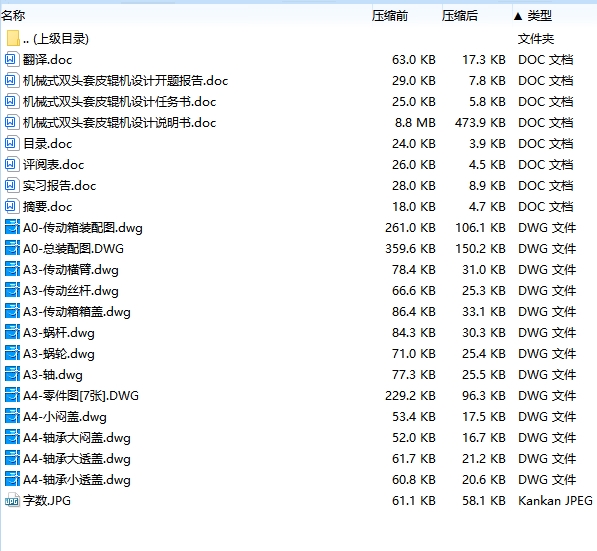Select the file name A4-轴承大透盖.dwg

pos(77,459)
